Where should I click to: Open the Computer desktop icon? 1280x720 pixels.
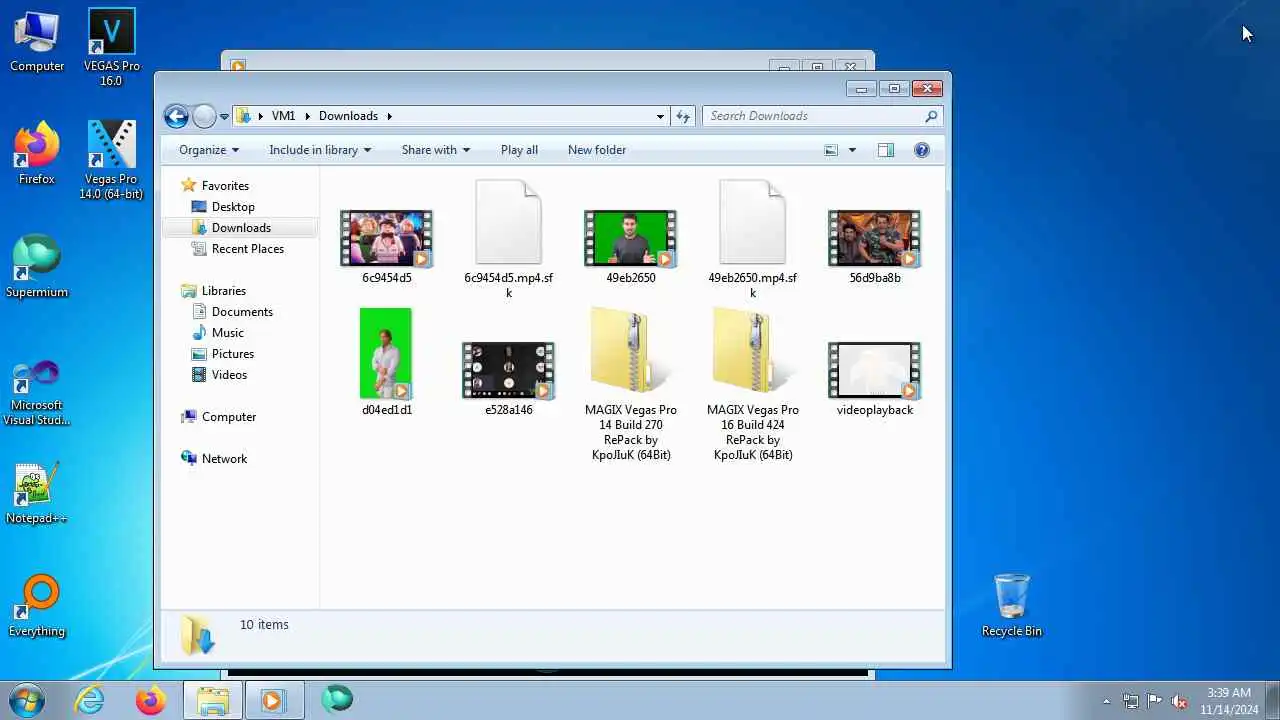tap(37, 42)
